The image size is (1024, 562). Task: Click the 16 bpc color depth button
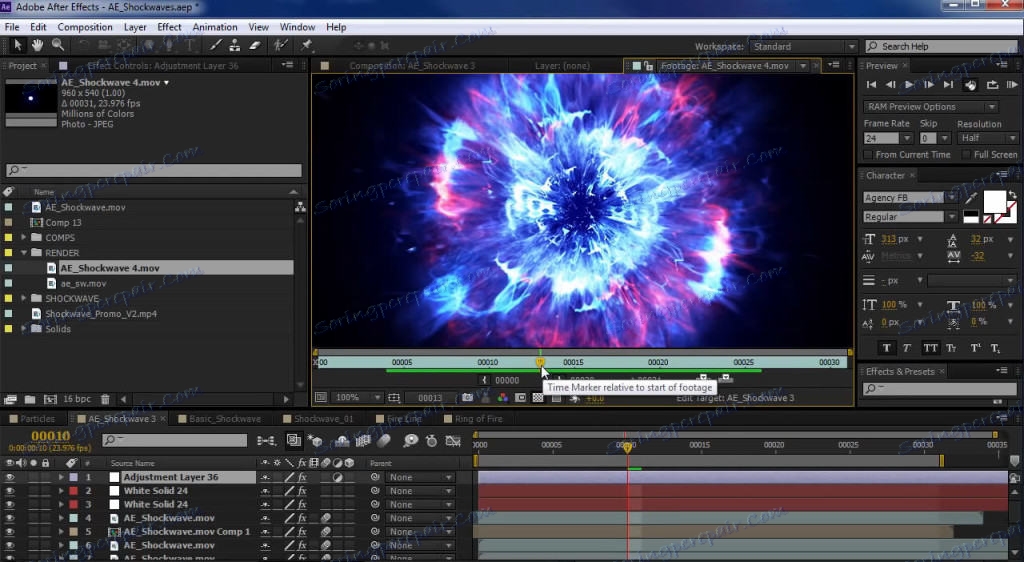pos(76,400)
